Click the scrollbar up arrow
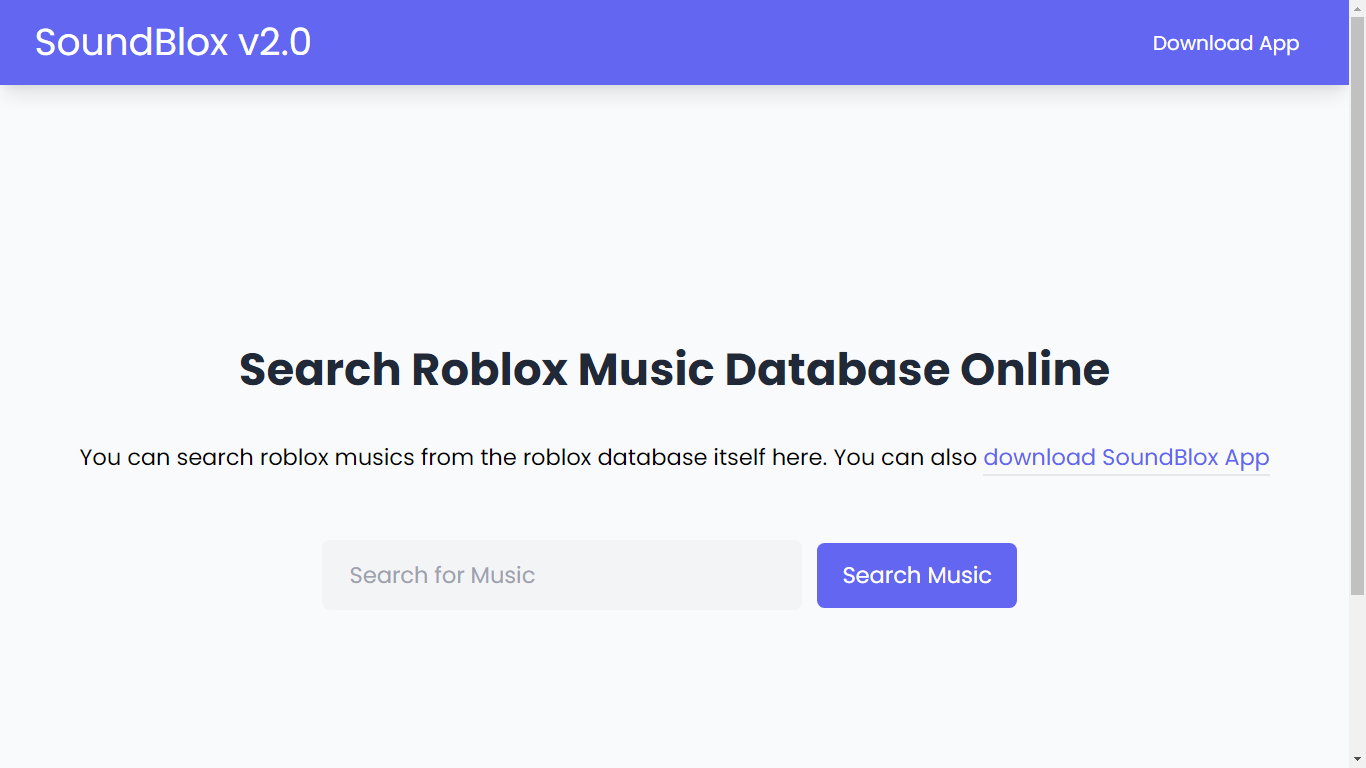Viewport: 1366px width, 768px height. point(1357,8)
